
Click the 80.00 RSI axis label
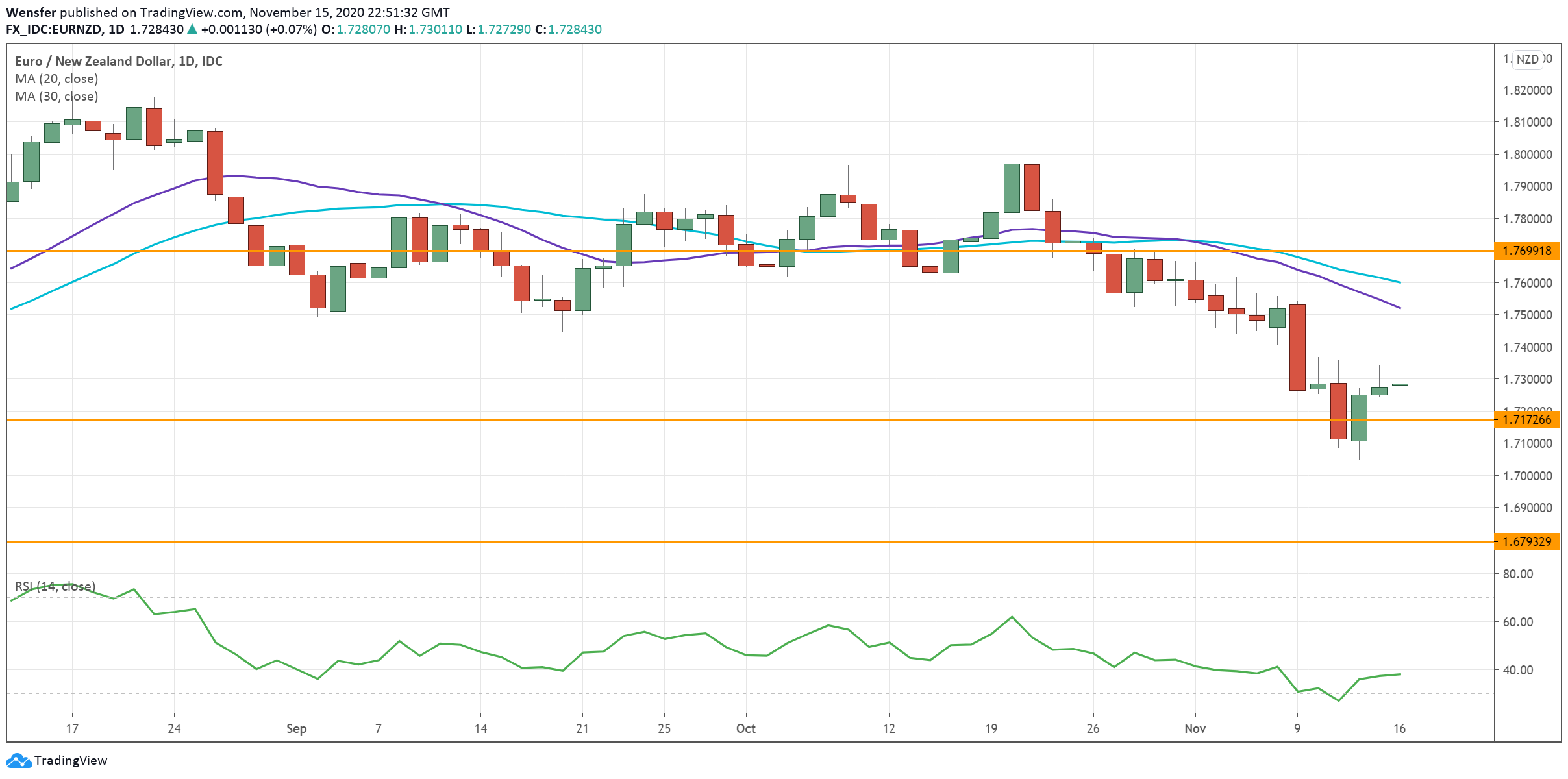pos(1517,574)
